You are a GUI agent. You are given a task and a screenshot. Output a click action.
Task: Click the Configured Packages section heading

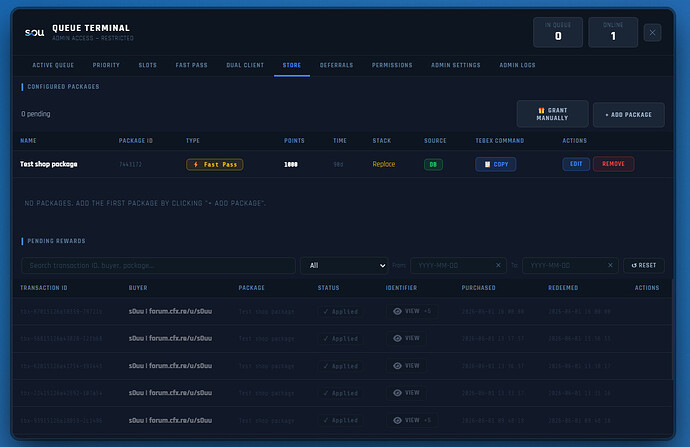[63, 87]
